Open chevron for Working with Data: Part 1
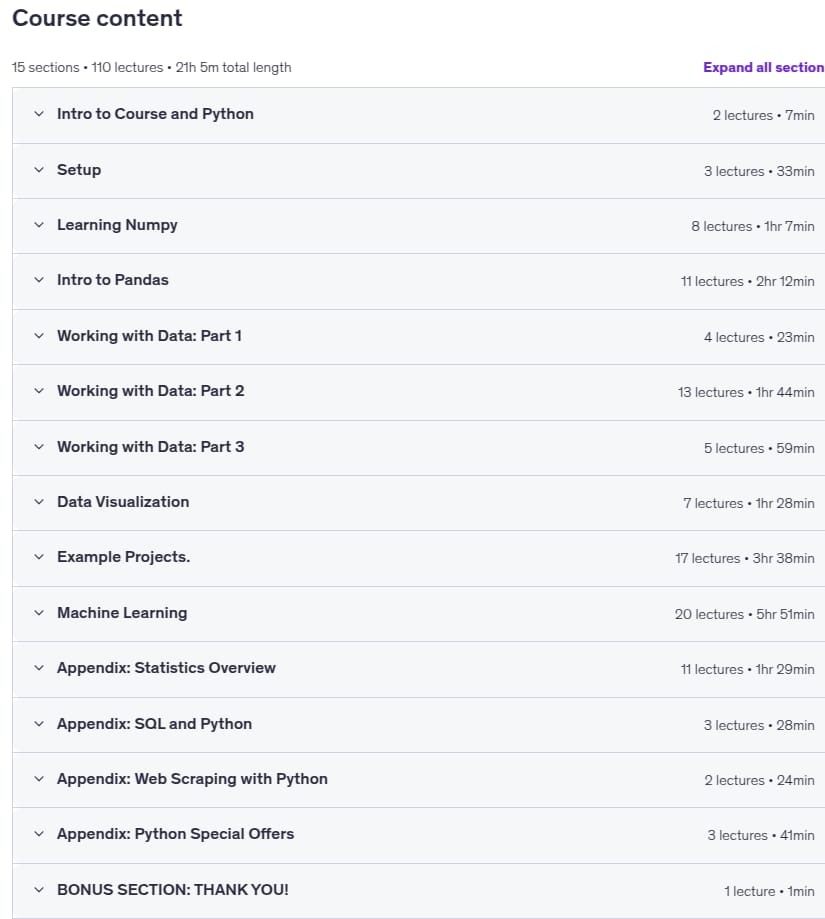Viewport: 825px width, 919px height. (x=39, y=336)
